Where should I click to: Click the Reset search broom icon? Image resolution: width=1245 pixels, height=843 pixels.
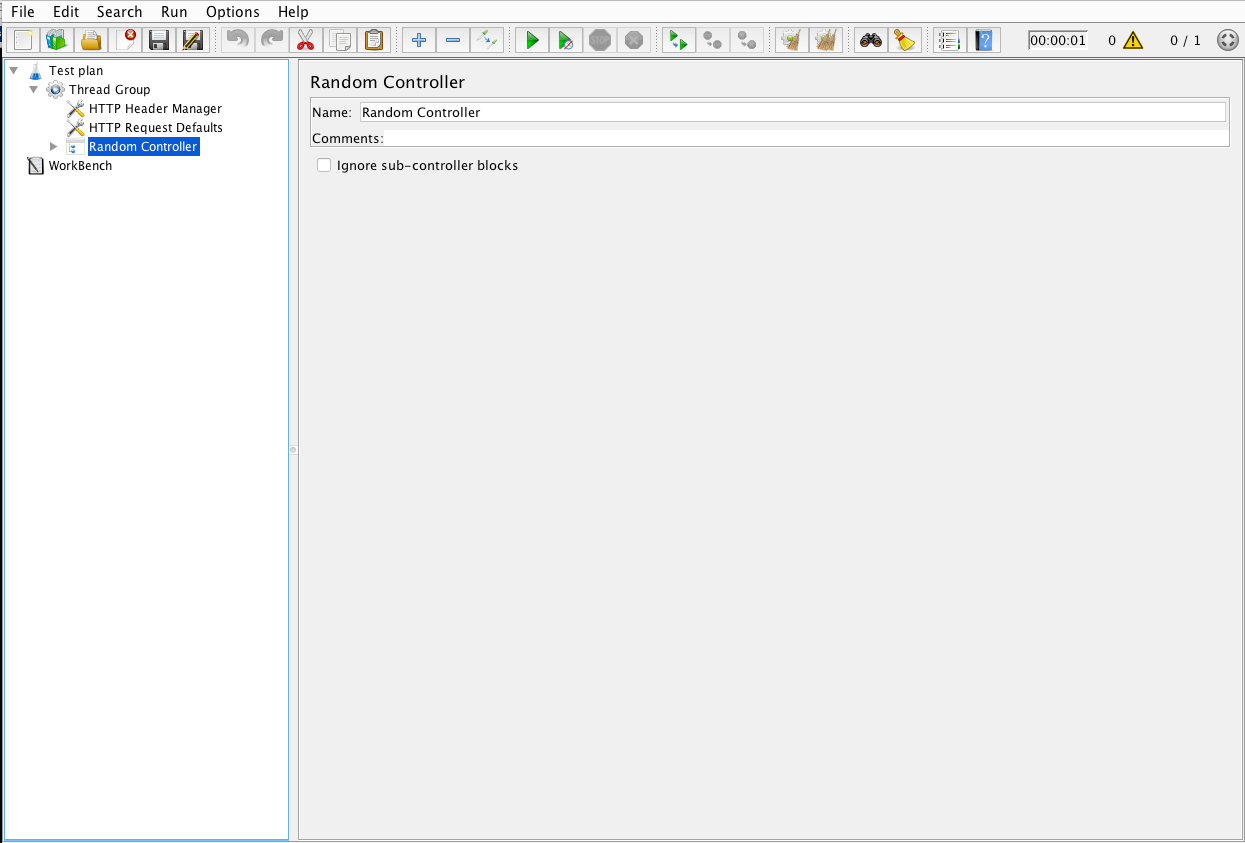pyautogui.click(x=904, y=40)
